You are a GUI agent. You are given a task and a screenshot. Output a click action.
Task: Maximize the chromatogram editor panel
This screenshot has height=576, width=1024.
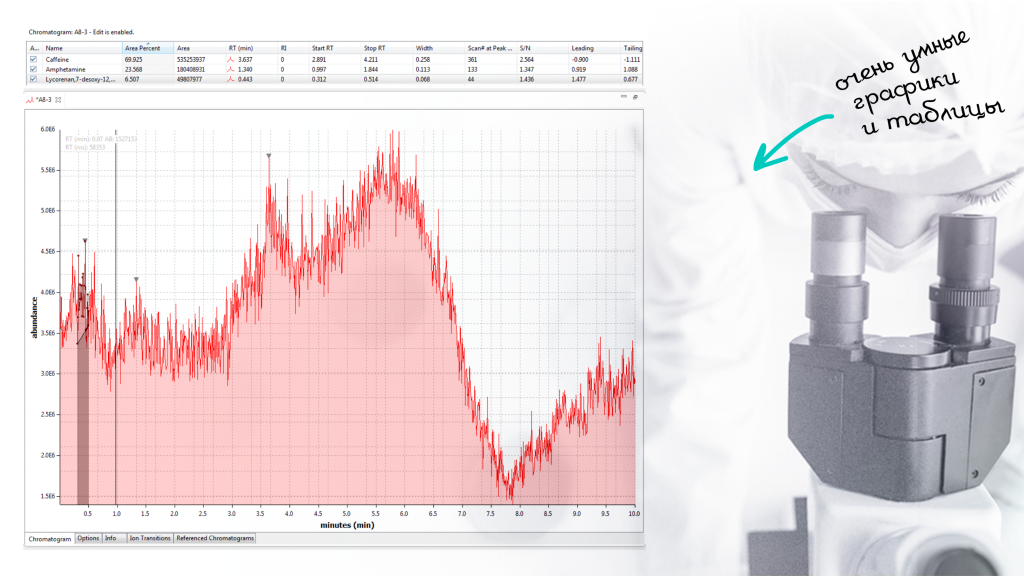tap(634, 97)
